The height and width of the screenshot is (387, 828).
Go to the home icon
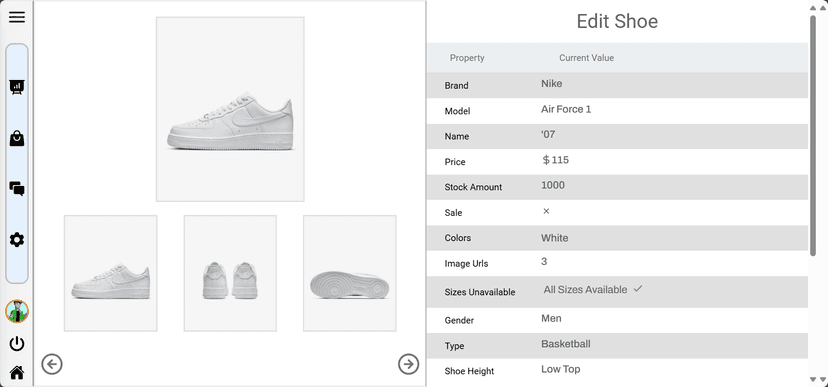pyautogui.click(x=17, y=373)
